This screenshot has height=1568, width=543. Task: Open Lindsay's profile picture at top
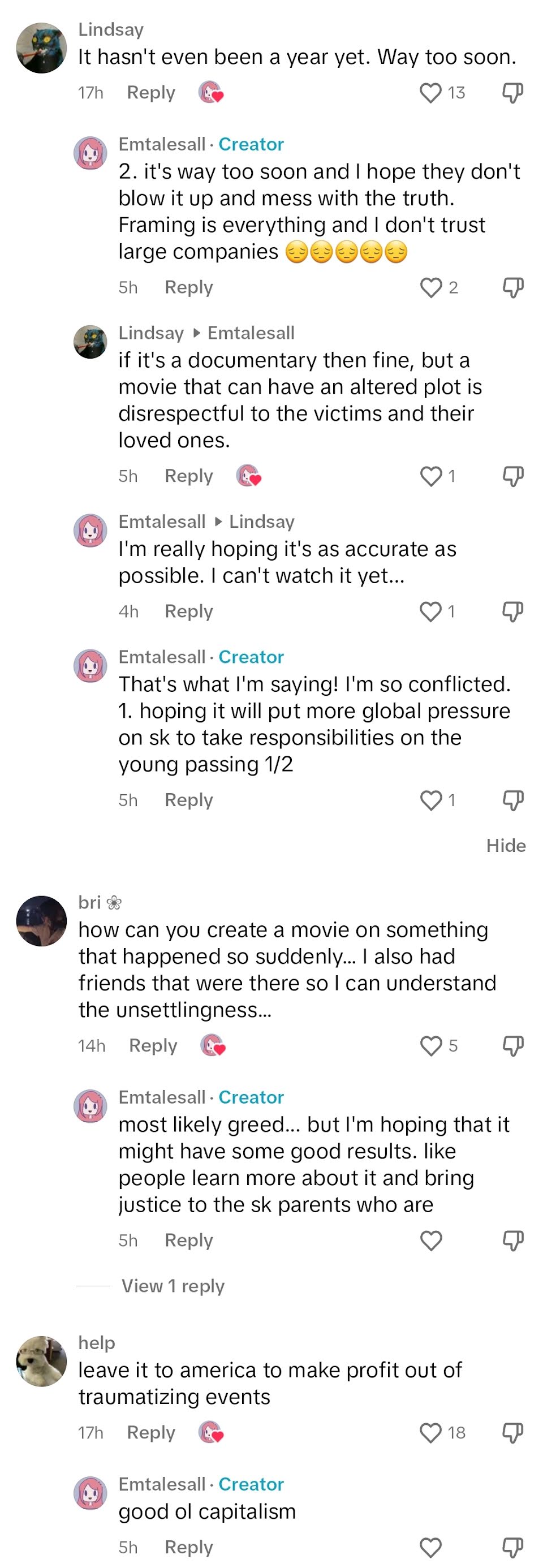pos(41,48)
